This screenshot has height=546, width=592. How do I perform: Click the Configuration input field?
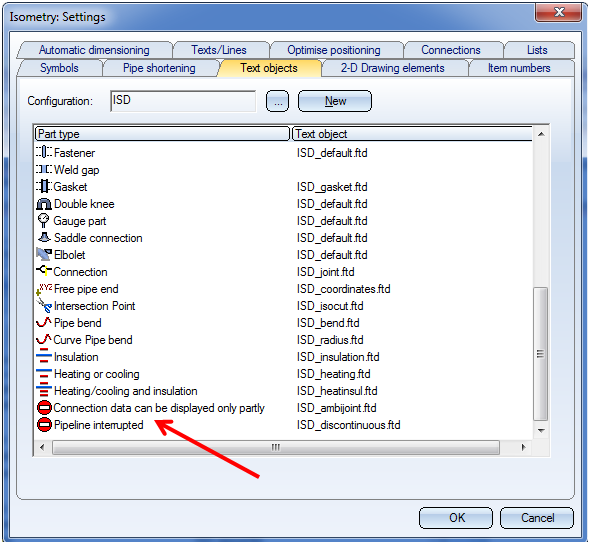pyautogui.click(x=183, y=101)
